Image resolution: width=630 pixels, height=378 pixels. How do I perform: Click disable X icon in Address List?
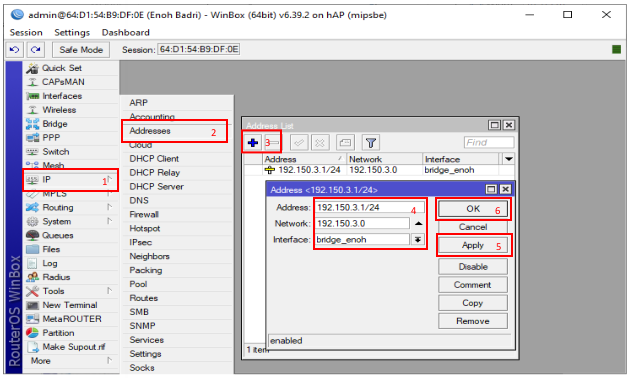point(320,143)
